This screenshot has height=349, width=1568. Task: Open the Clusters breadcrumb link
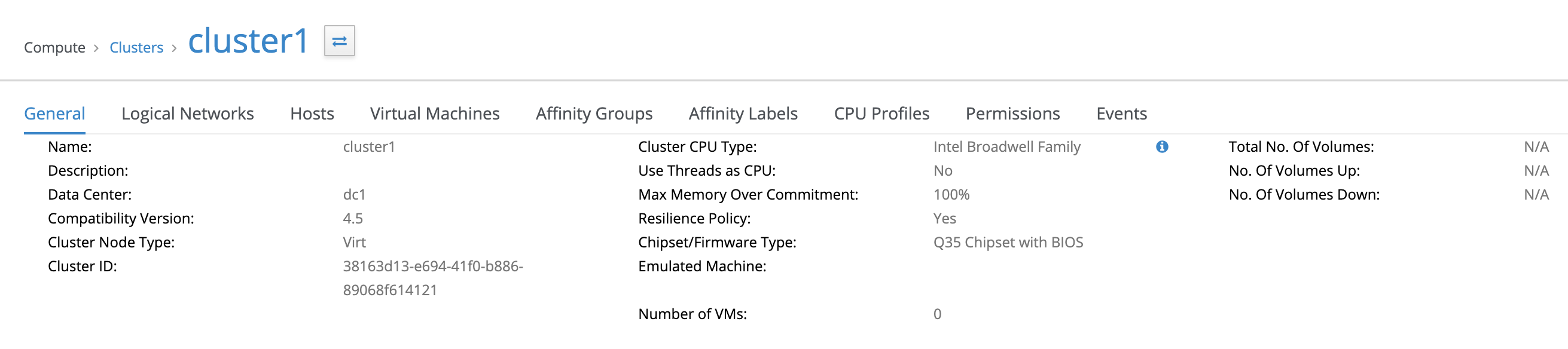coord(136,47)
